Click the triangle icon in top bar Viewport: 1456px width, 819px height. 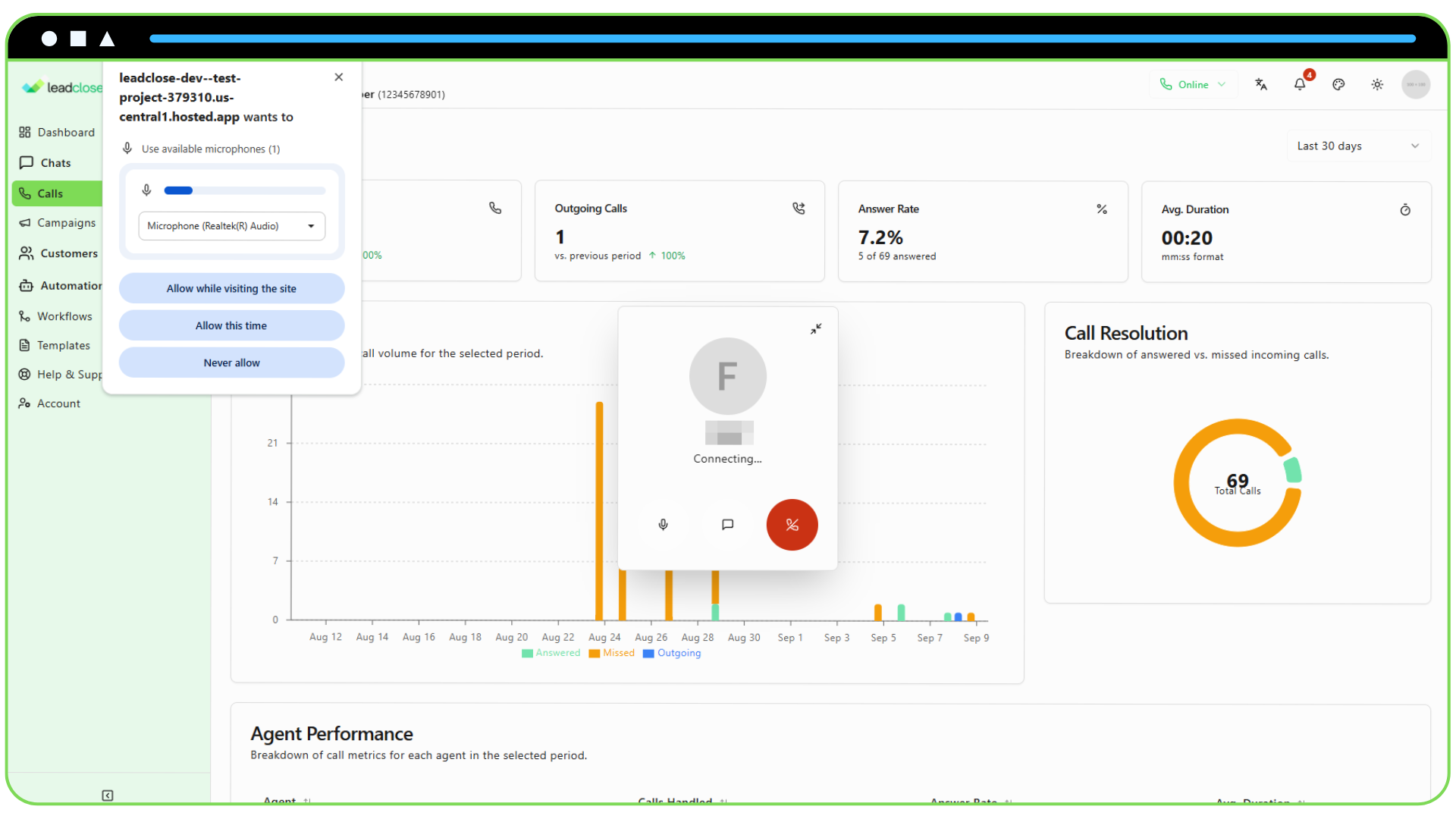[107, 39]
